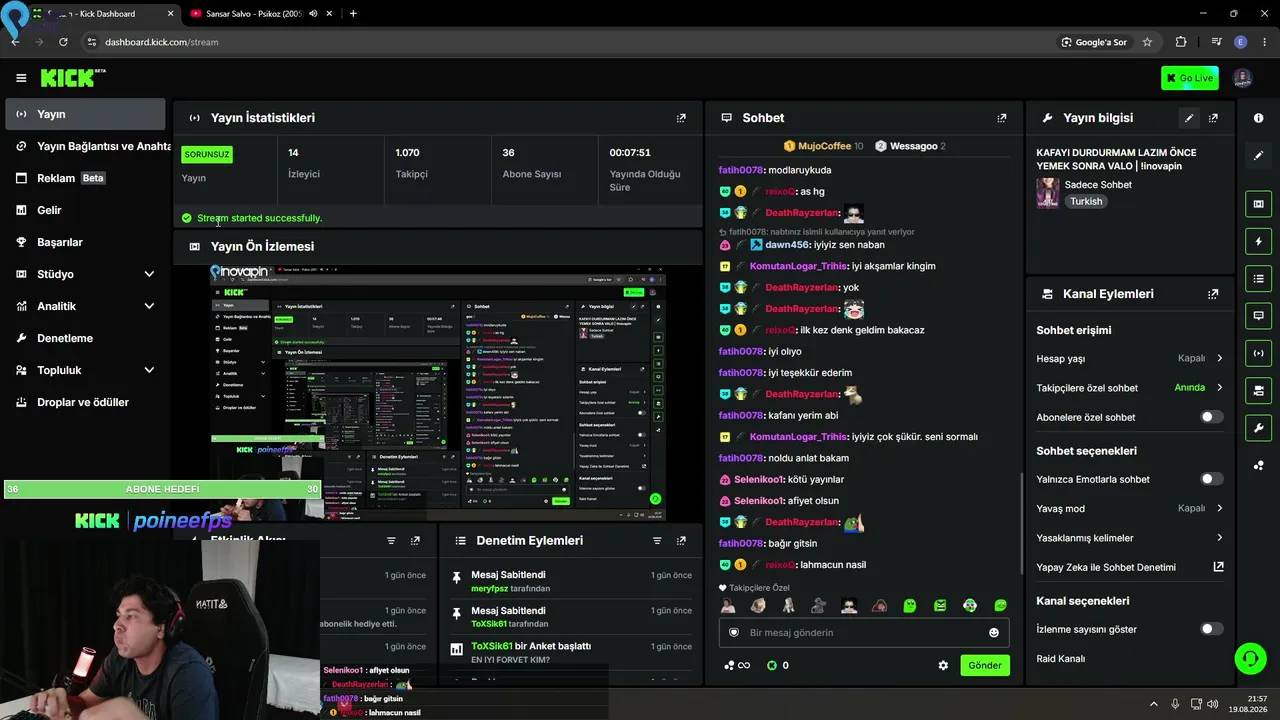
Task: Toggle the stream preview panel icon in the right rail
Action: [x=1258, y=204]
